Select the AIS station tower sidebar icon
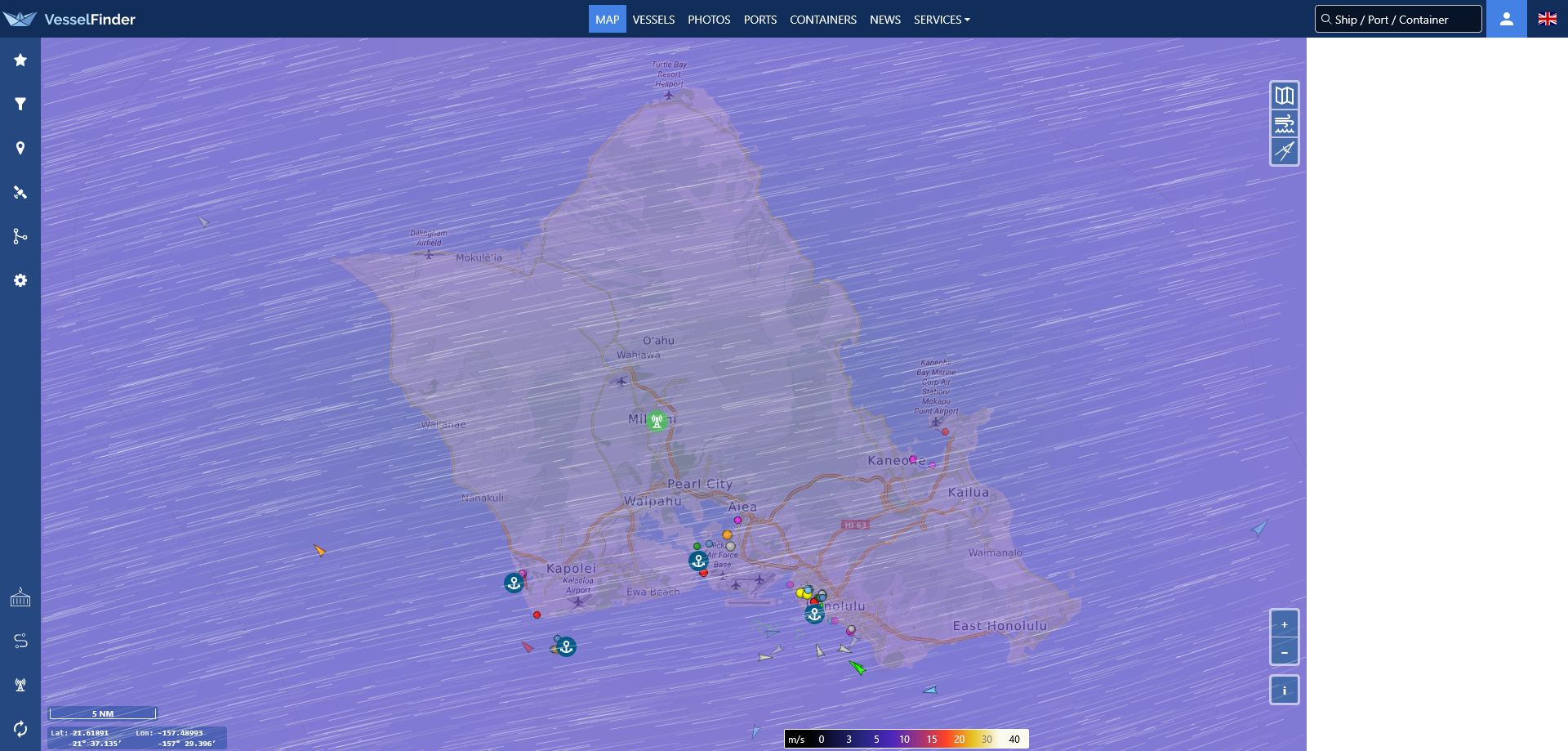The image size is (1568, 751). [20, 685]
